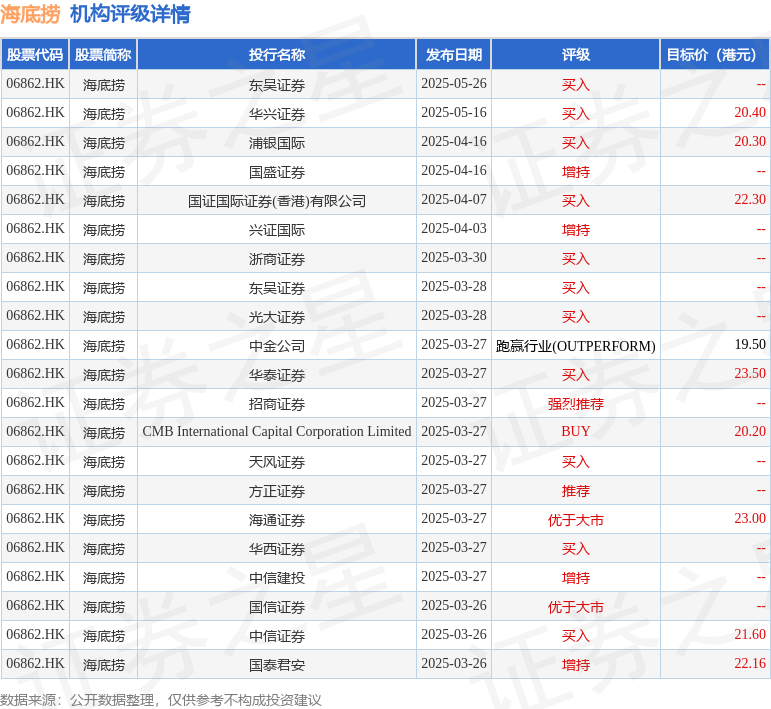Click target price 20.40
This screenshot has width=771, height=709.
click(x=750, y=113)
